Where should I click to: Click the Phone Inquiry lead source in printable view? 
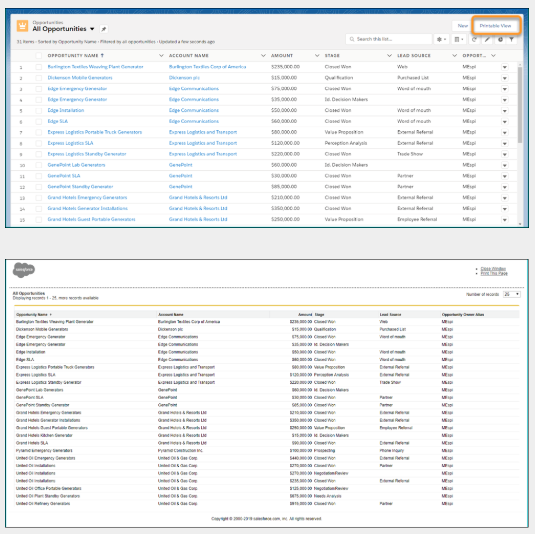pyautogui.click(x=392, y=451)
